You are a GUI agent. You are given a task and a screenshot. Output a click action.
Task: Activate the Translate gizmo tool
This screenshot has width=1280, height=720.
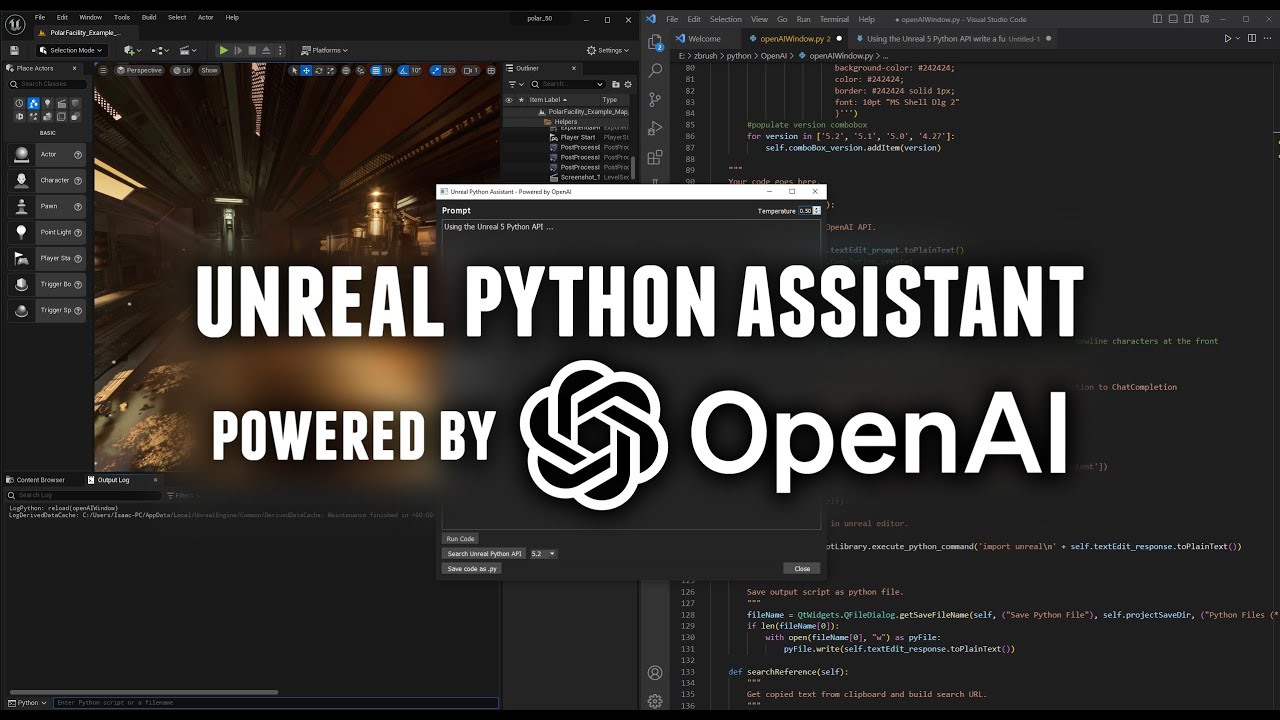point(306,70)
